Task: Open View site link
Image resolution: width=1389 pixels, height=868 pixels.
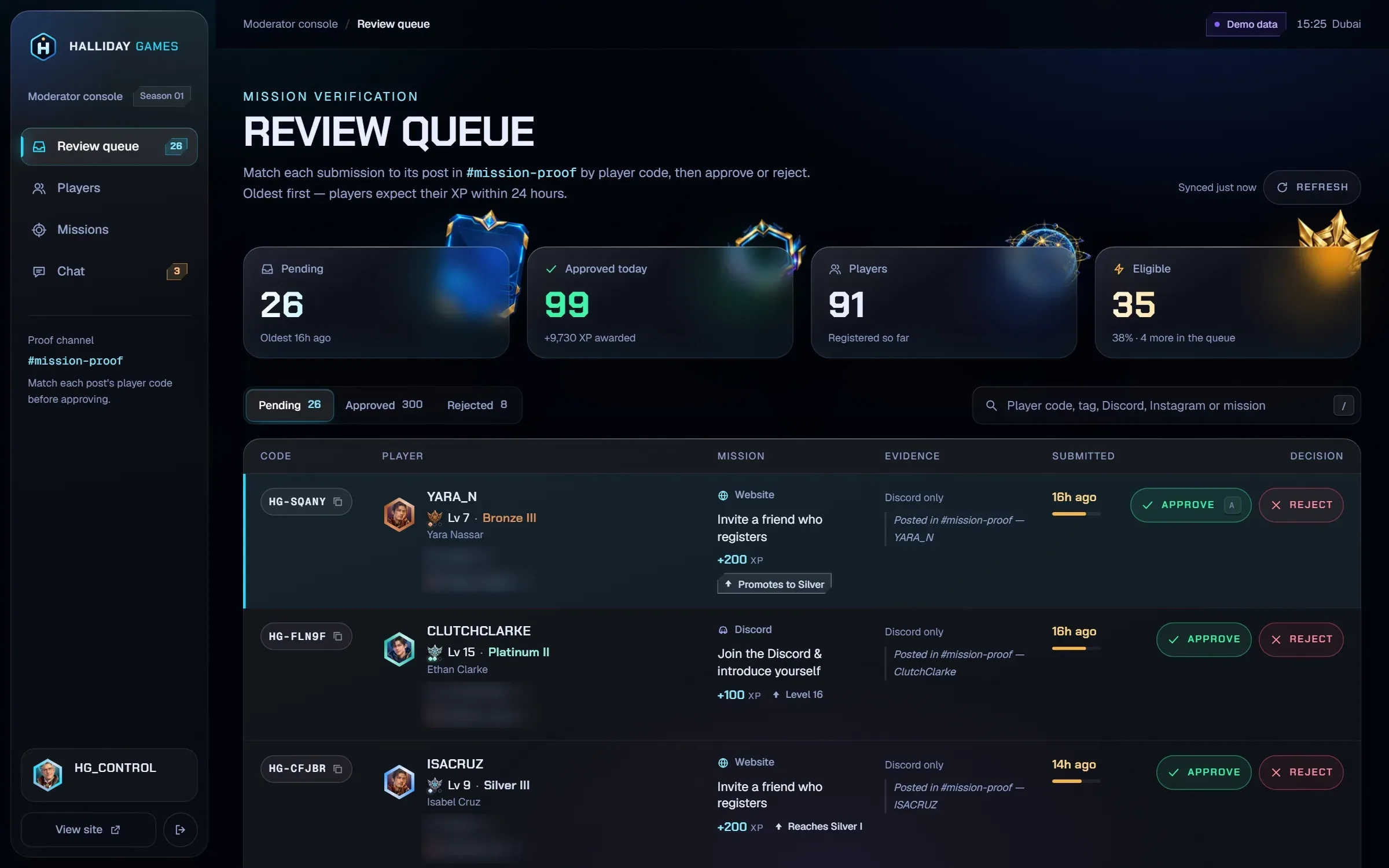Action: (88, 830)
